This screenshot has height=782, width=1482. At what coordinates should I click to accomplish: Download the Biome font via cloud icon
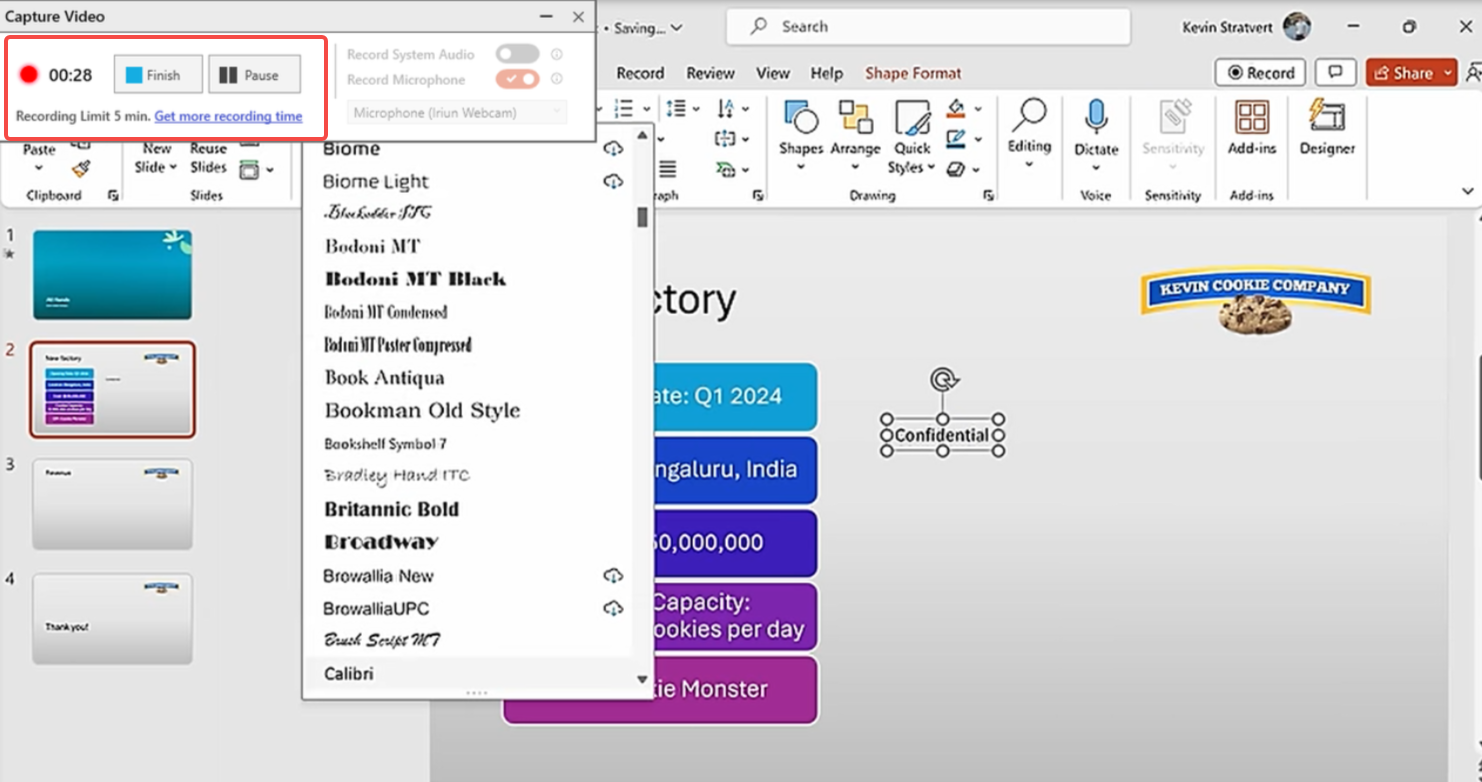pyautogui.click(x=613, y=148)
